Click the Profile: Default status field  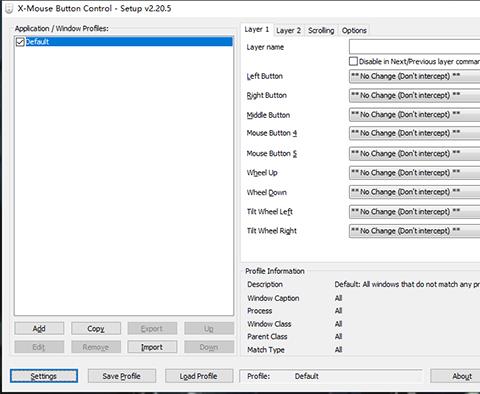point(331,376)
